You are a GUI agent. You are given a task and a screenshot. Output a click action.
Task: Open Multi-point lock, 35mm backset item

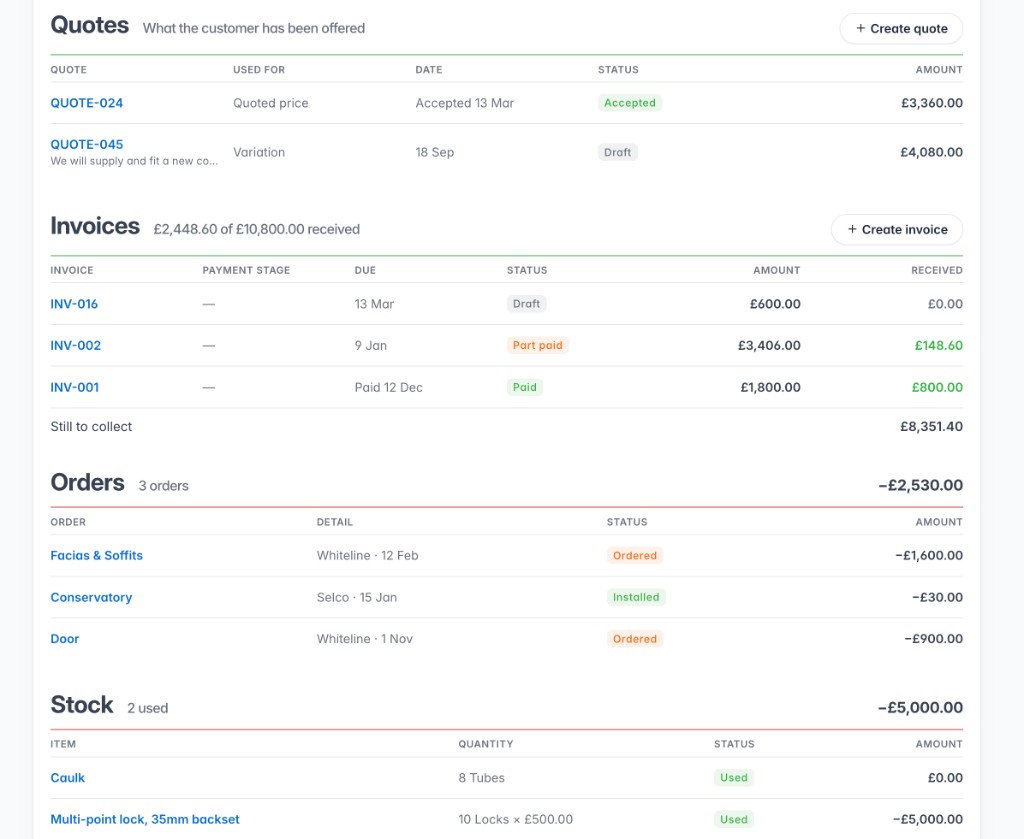(x=145, y=819)
